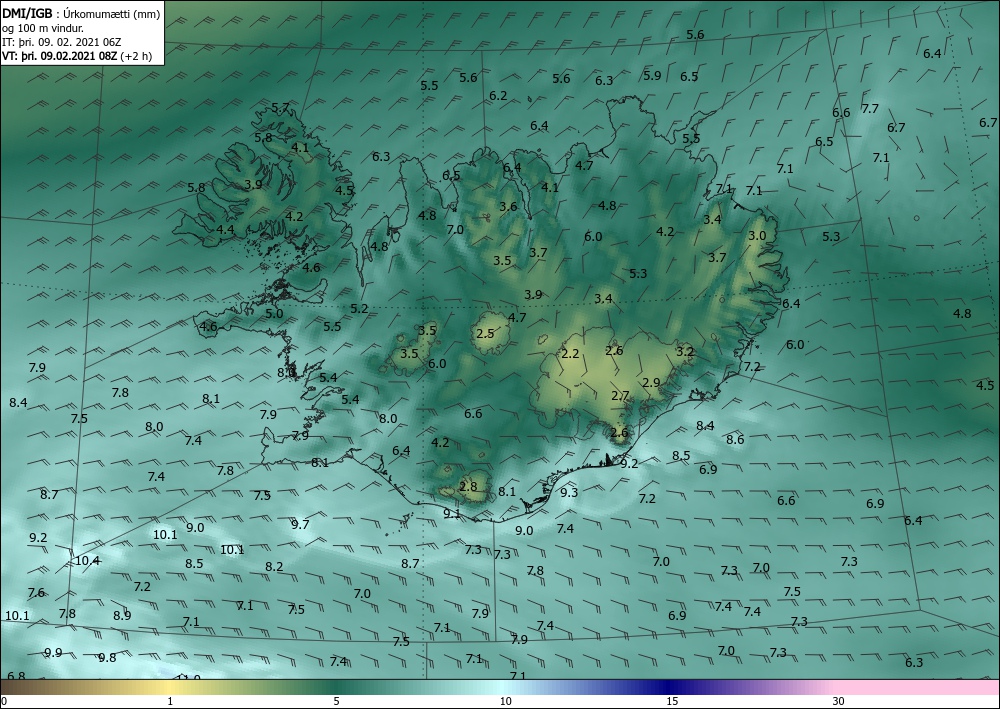Click the 'IT: þri. 09. 02. 2021 06Z' line
Image resolution: width=1000 pixels, height=709 pixels.
click(61, 42)
